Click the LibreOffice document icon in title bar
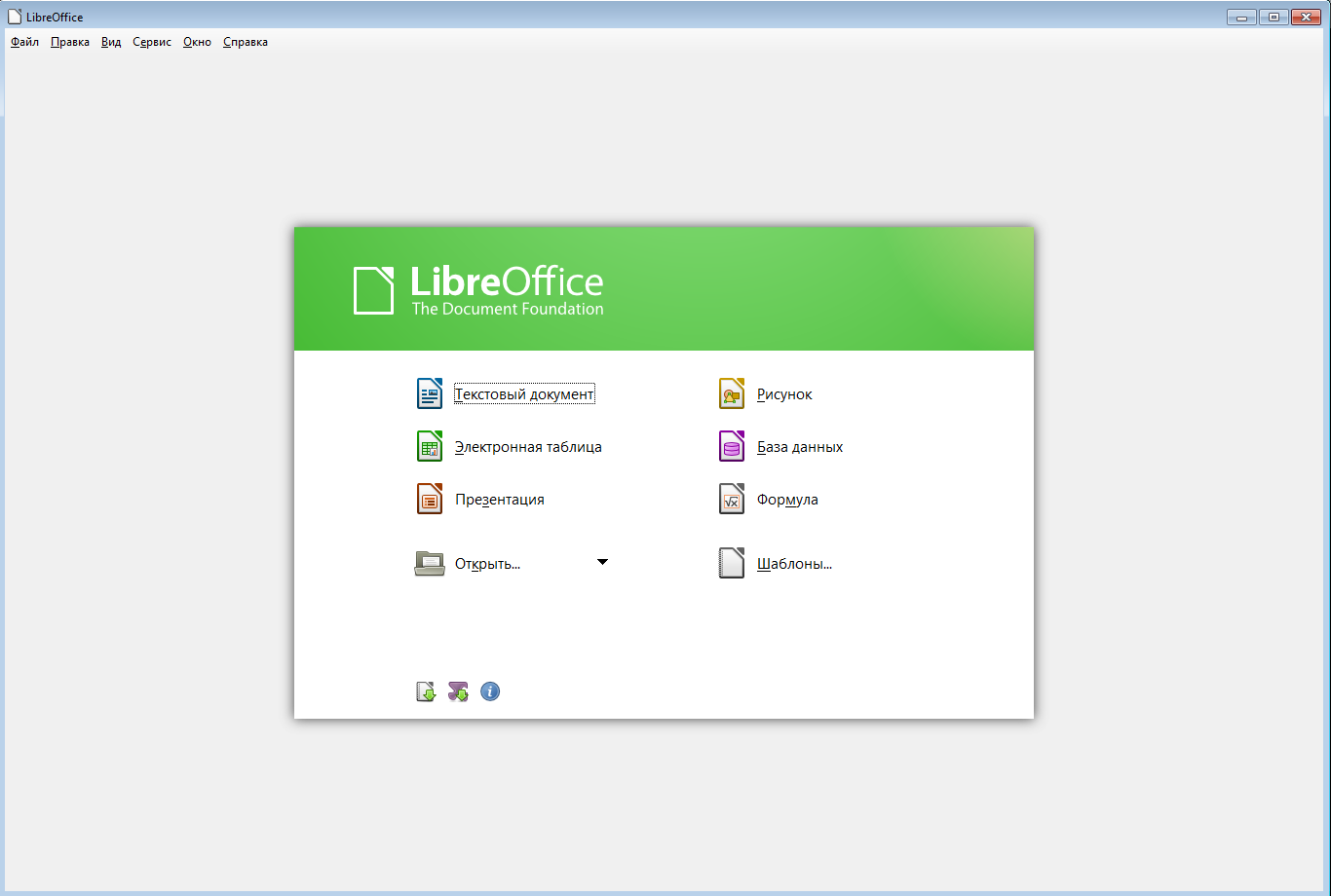 click(x=15, y=17)
